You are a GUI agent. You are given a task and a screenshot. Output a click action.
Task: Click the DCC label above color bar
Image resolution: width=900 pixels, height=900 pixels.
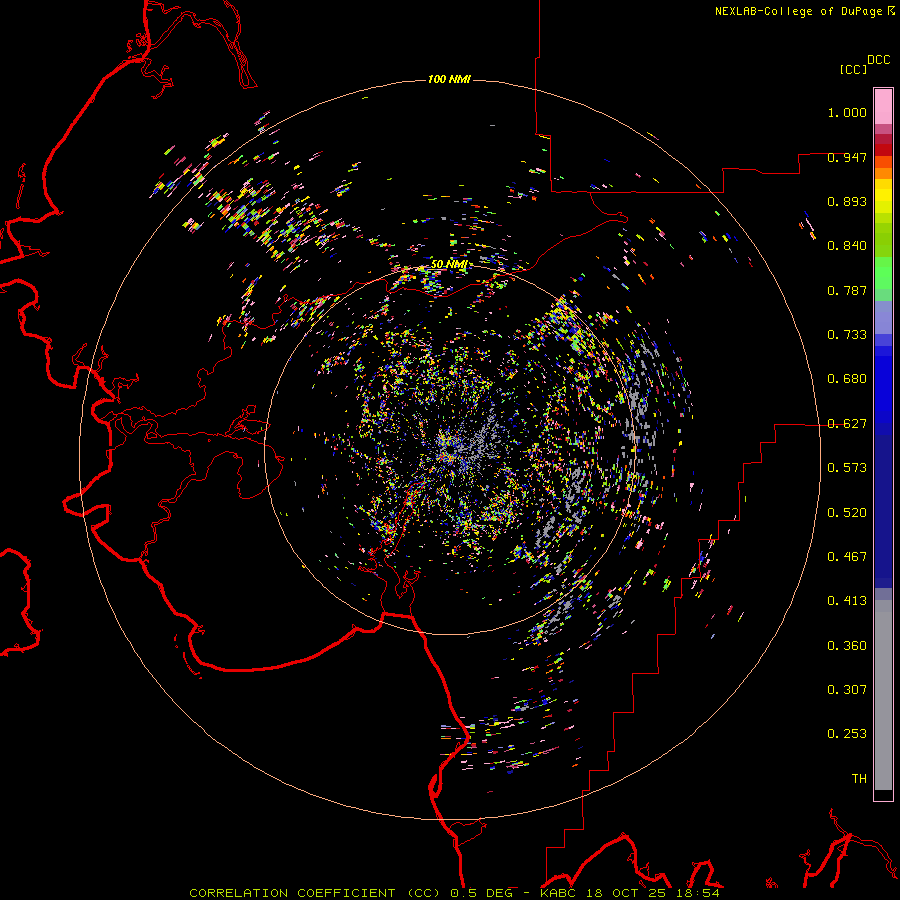coord(878,60)
